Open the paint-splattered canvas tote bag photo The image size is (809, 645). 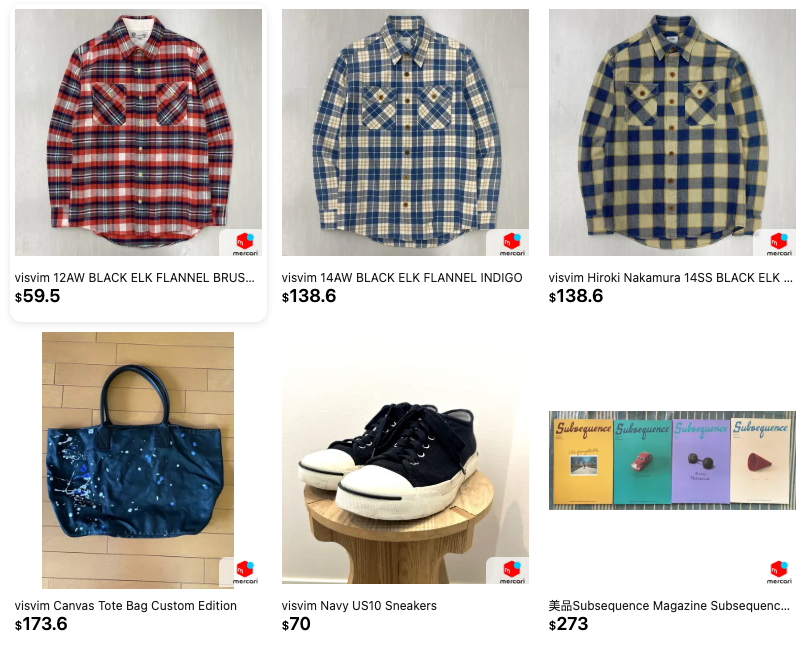click(x=138, y=460)
